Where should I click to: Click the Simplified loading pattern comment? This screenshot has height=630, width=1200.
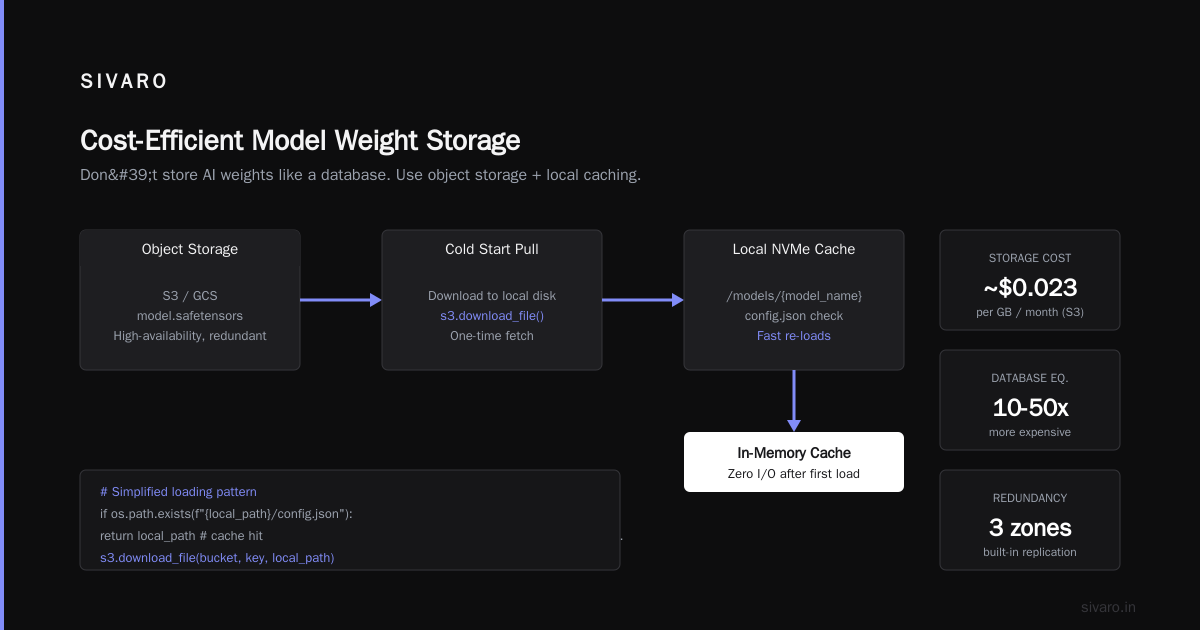pyautogui.click(x=178, y=492)
